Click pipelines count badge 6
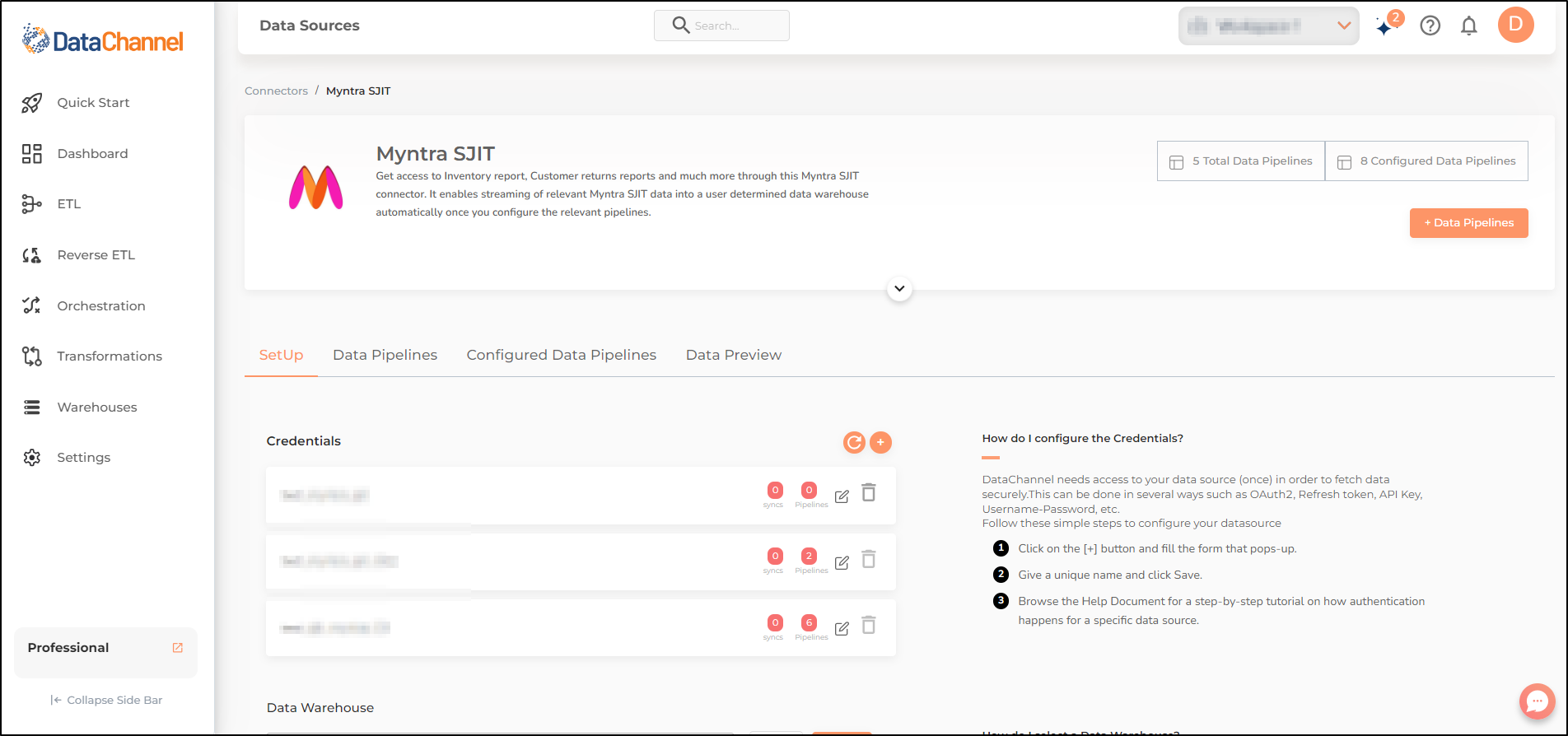The width and height of the screenshot is (1568, 736). [810, 623]
